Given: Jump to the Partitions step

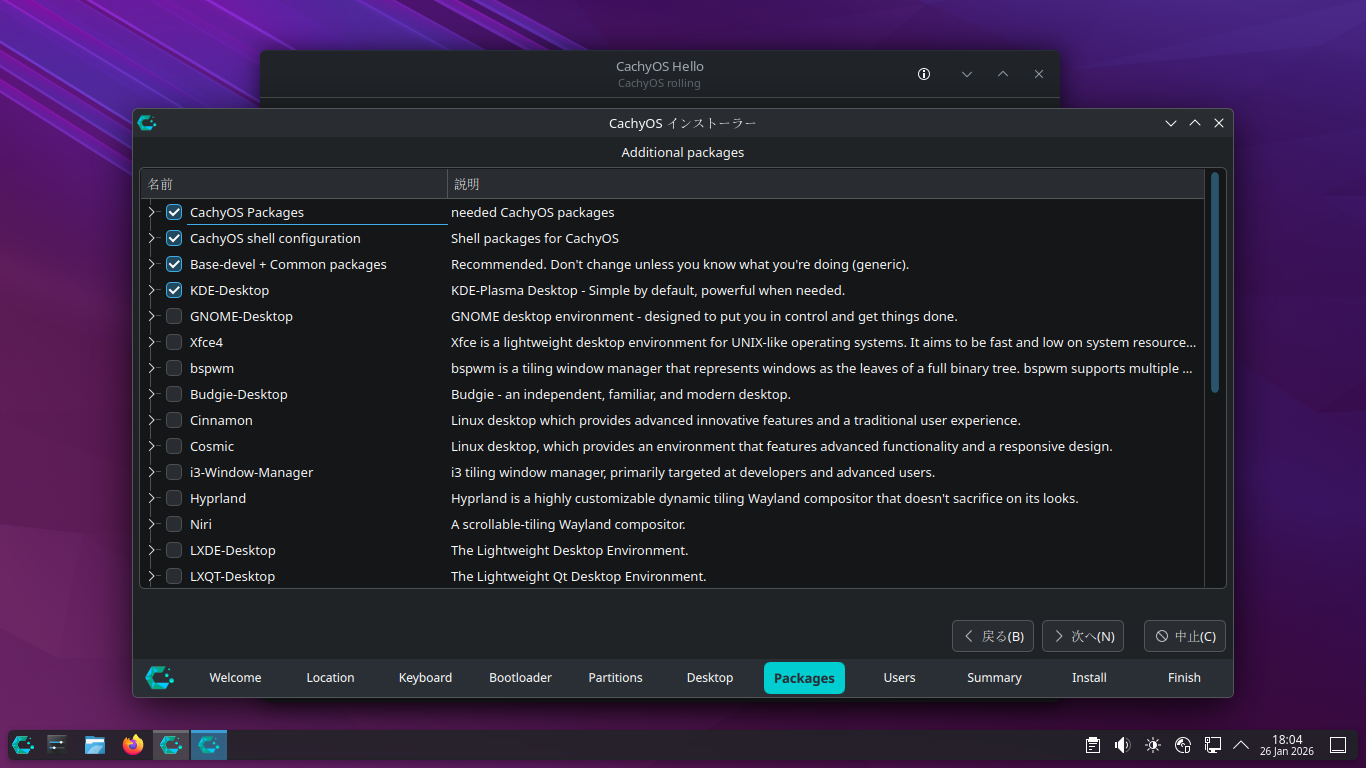Looking at the screenshot, I should tap(615, 678).
